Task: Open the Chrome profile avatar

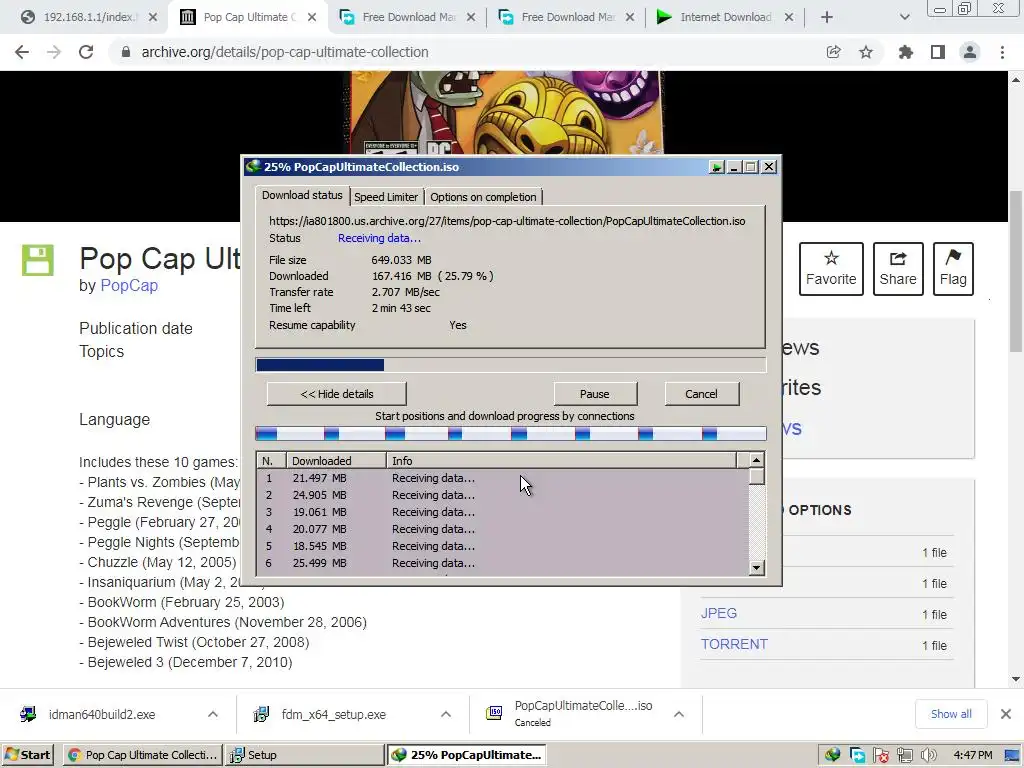Action: pos(970,52)
